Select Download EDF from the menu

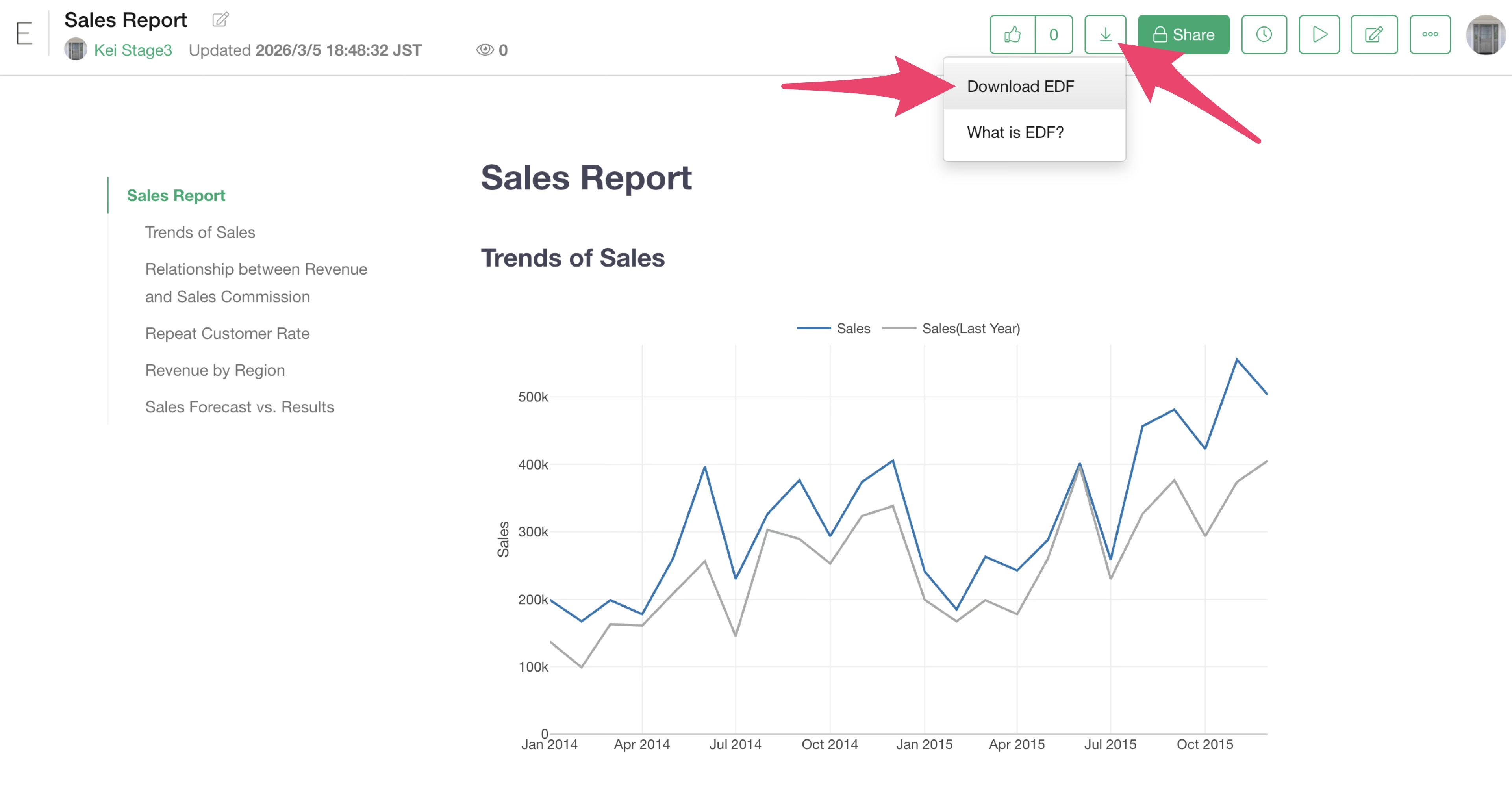pyautogui.click(x=1020, y=86)
